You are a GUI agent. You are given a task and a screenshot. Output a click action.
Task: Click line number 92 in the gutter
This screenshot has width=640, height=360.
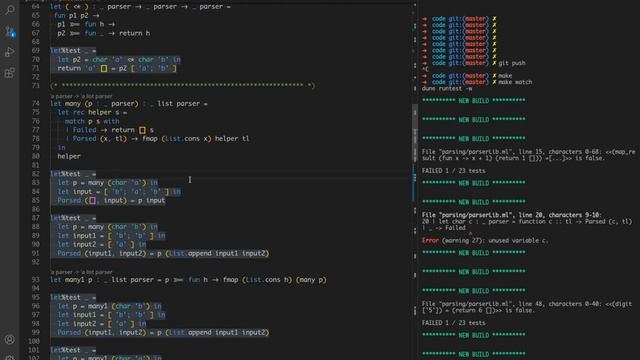tap(36, 262)
